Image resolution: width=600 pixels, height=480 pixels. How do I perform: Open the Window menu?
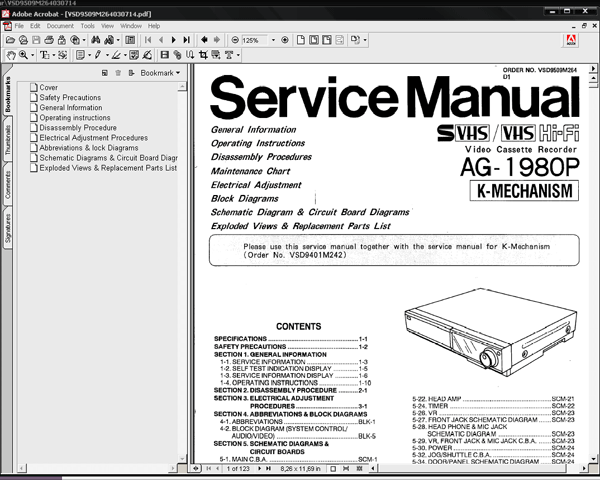[131, 26]
